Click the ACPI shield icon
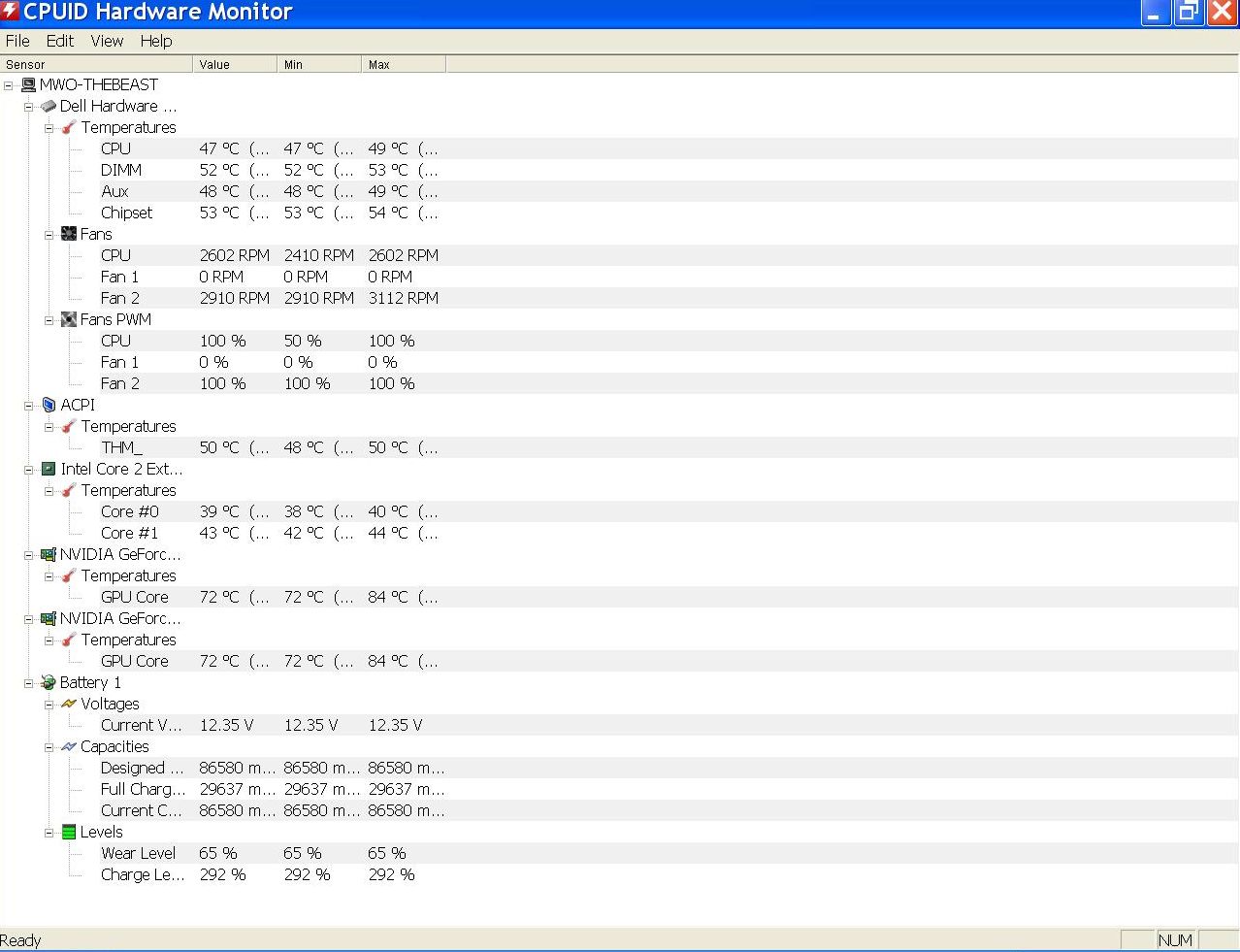 click(x=49, y=405)
